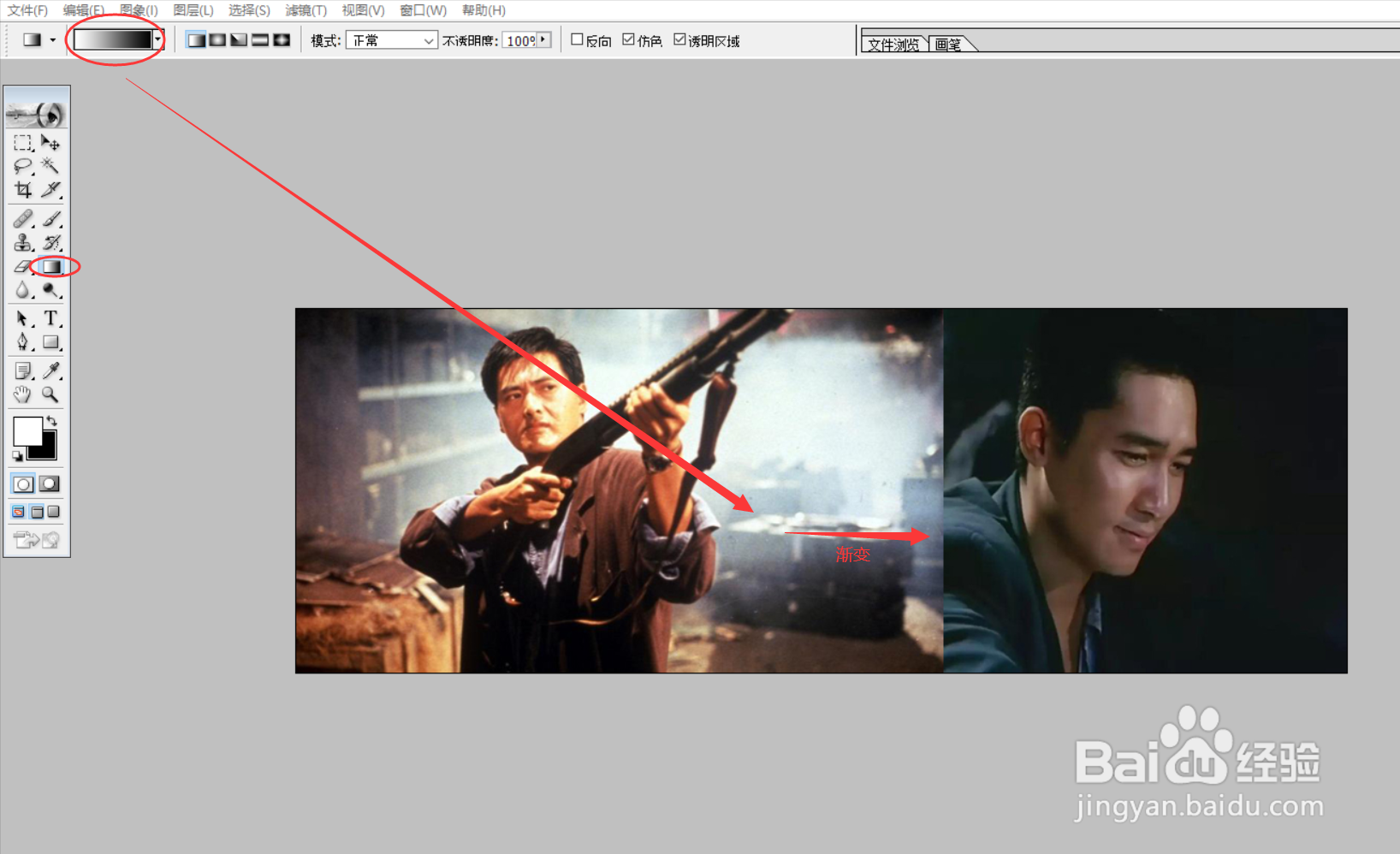This screenshot has width=1400, height=854.
Task: Select the Clone Stamp tool
Action: coord(23,243)
